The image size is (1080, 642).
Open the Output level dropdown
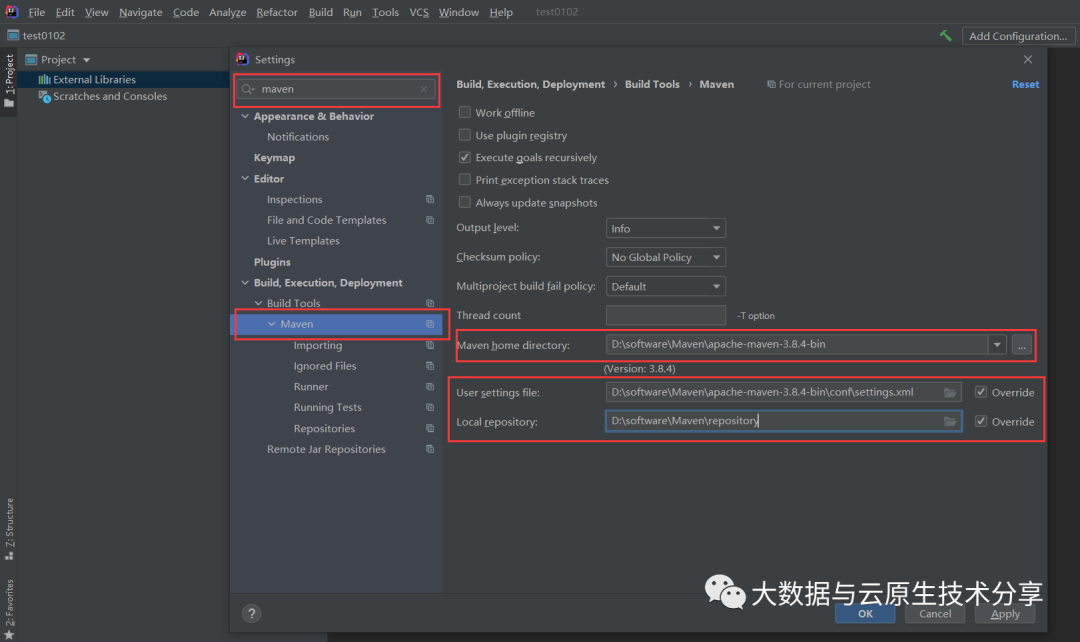coord(665,228)
